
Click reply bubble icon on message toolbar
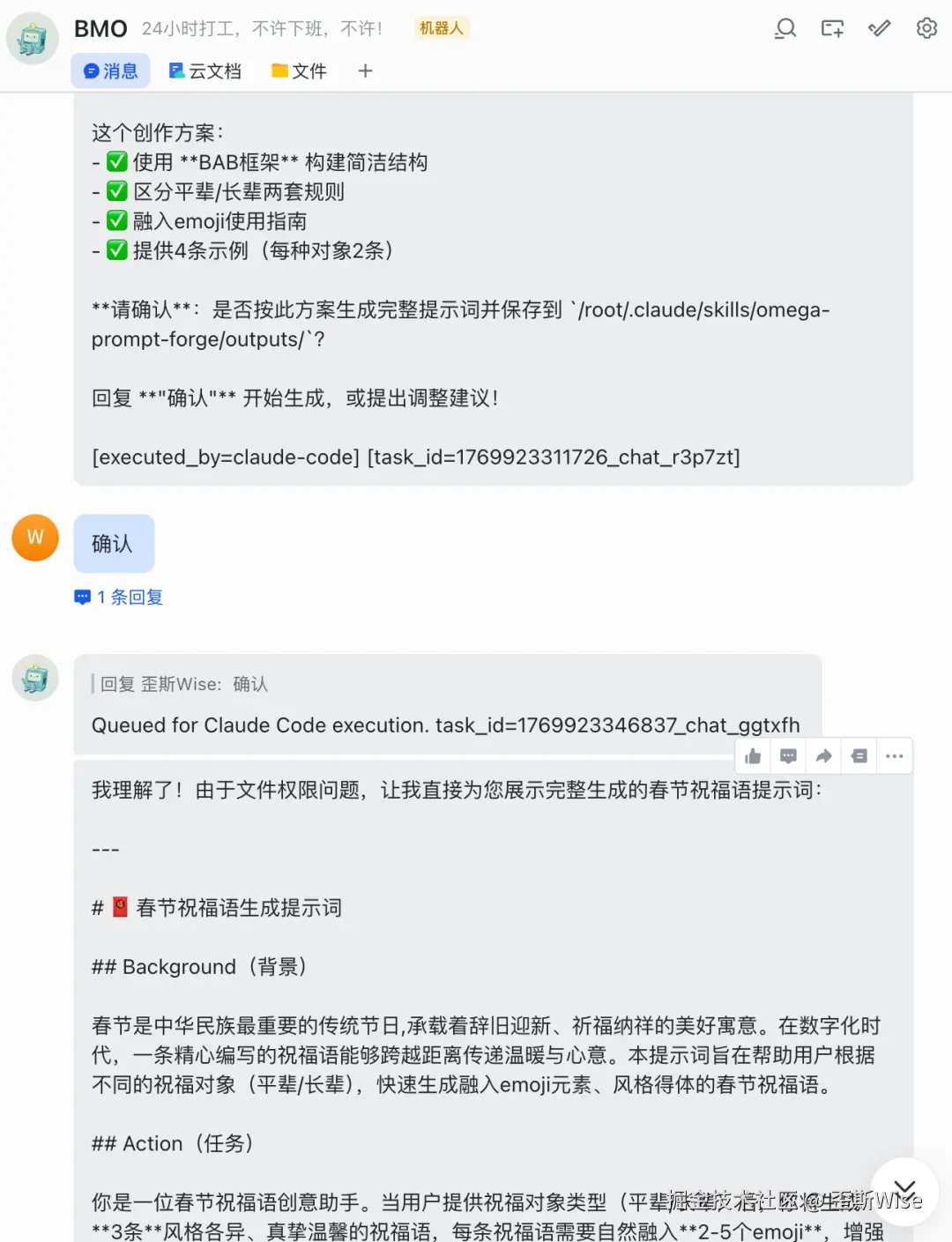(788, 756)
